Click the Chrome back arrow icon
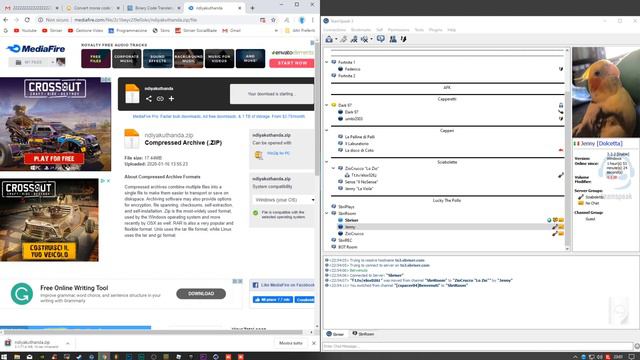Viewport: 640px width, 360px height. (6, 20)
